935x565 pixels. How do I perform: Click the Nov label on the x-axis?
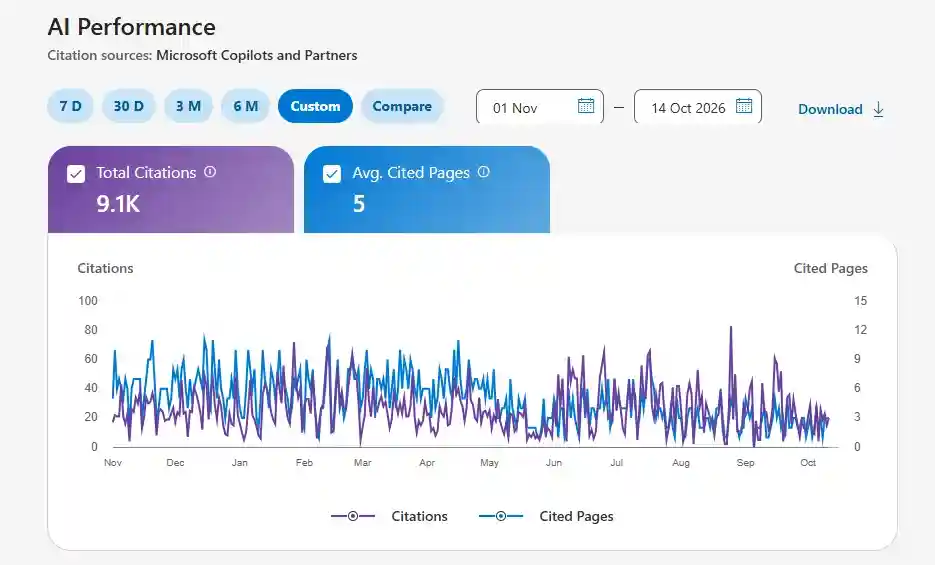click(113, 462)
